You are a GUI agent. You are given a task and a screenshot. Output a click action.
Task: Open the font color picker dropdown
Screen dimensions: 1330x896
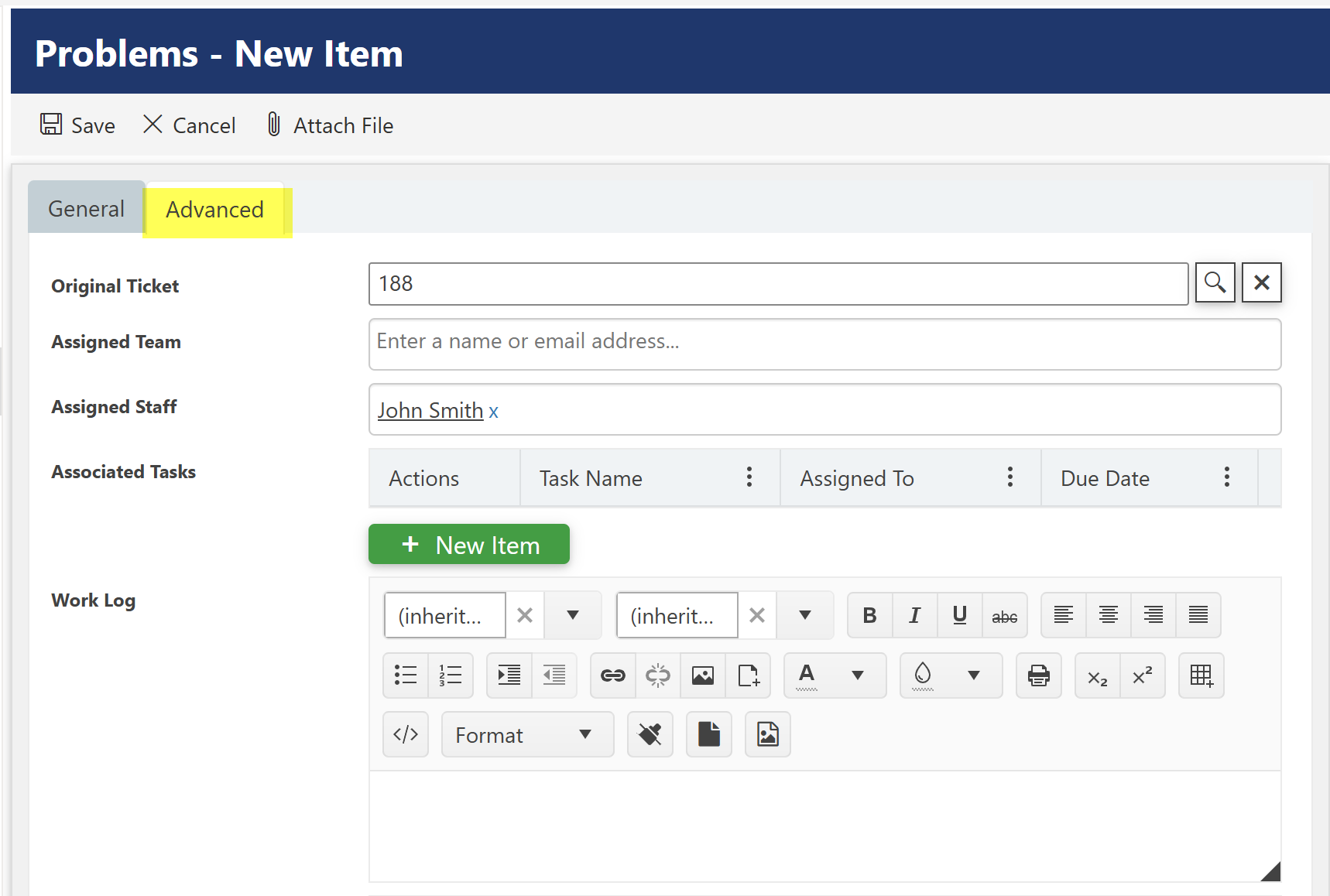click(858, 675)
